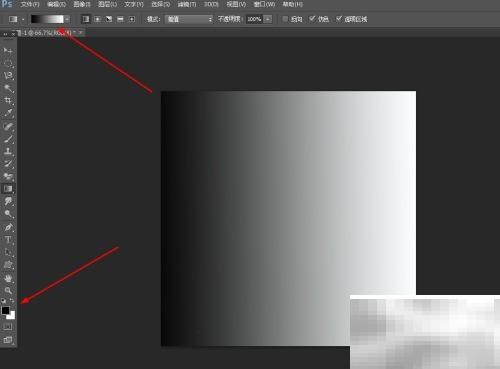The width and height of the screenshot is (500, 369).
Task: Open the Help (帮助) menu
Action: pyautogui.click(x=293, y=4)
